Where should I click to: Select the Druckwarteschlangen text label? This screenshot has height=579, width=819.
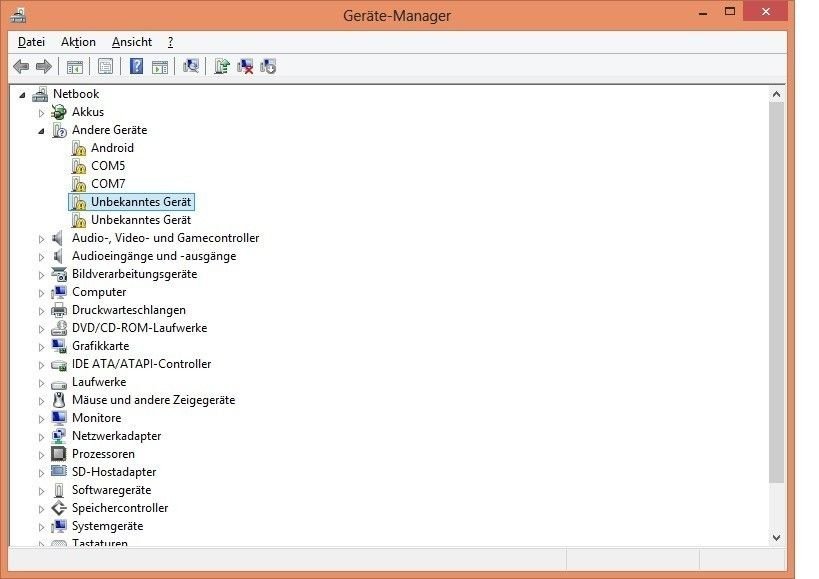[128, 310]
